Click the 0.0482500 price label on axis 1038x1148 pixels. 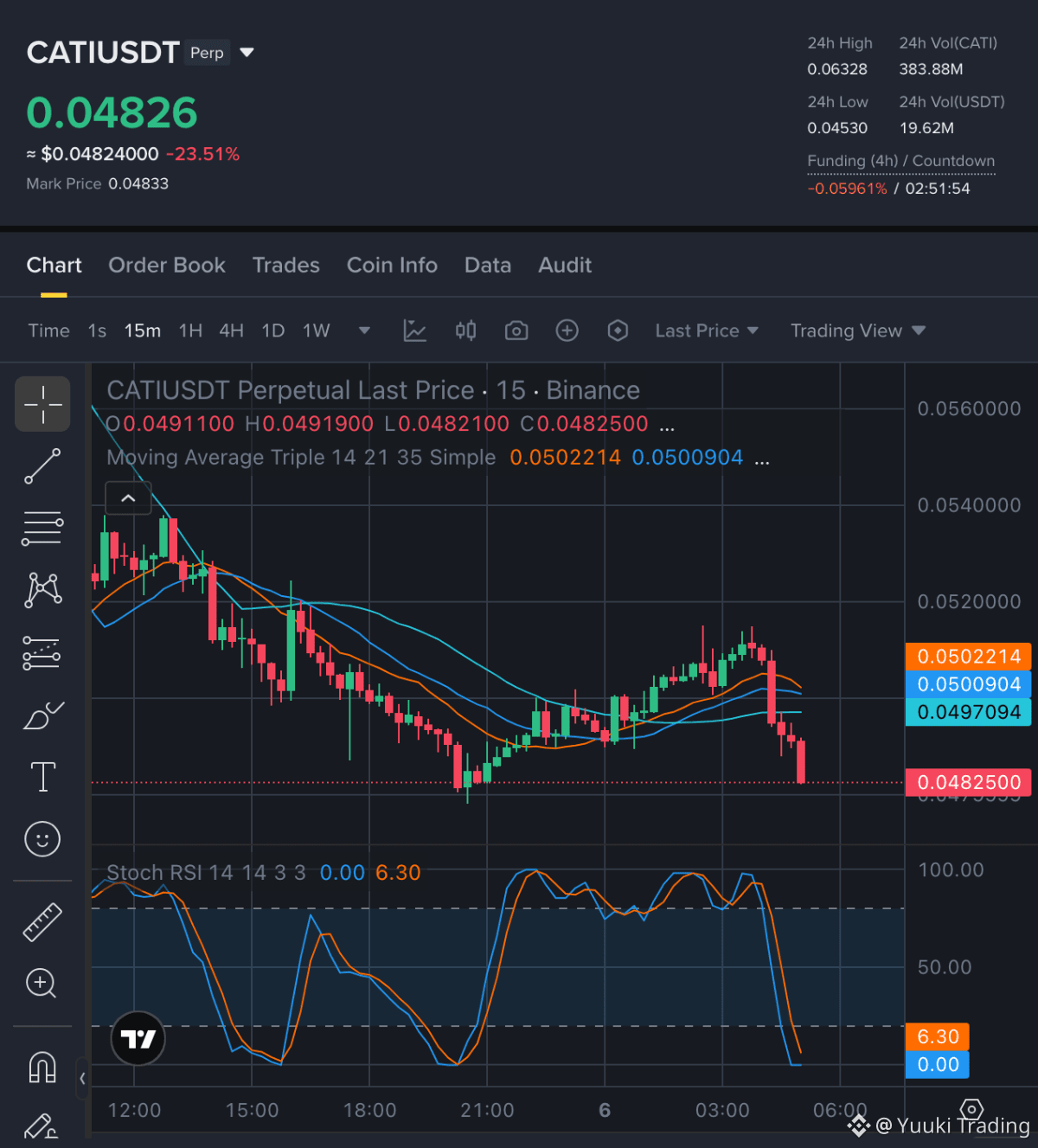tap(968, 782)
